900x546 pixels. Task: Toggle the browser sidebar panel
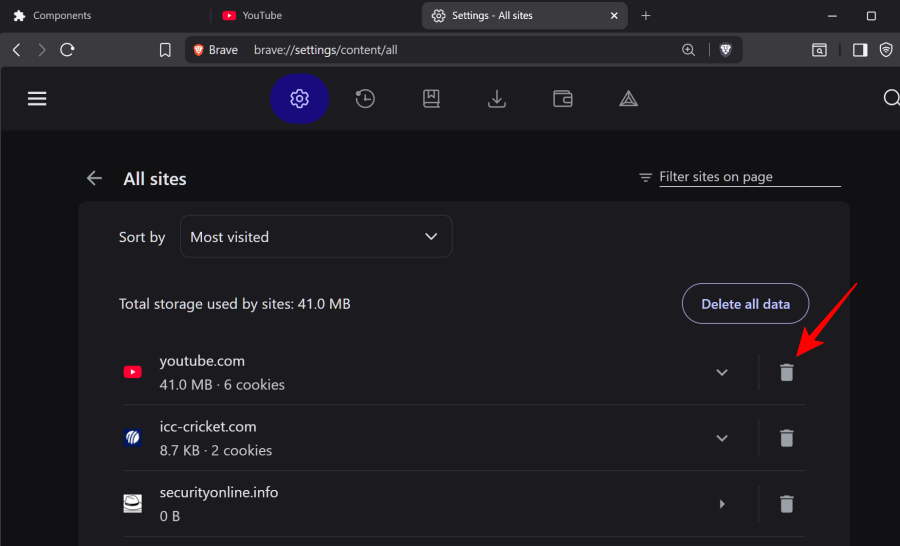(859, 50)
